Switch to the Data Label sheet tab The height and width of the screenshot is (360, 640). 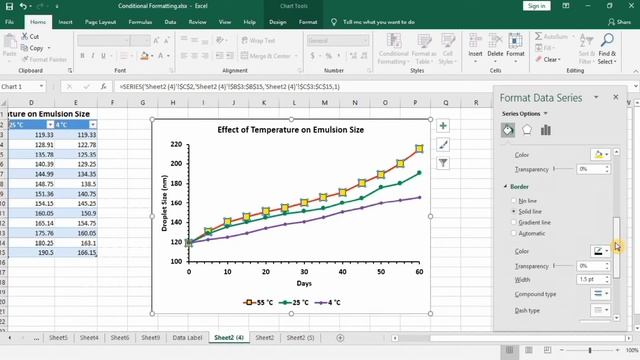pos(187,338)
